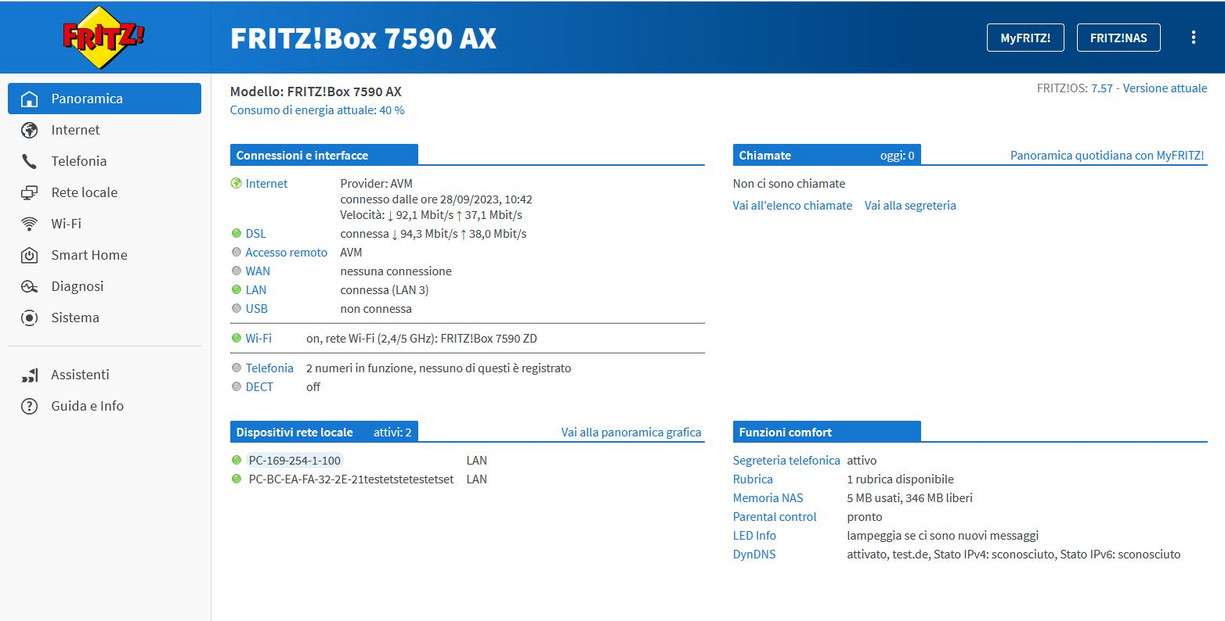Open the Rubrica link
The height and width of the screenshot is (621, 1225).
click(753, 480)
